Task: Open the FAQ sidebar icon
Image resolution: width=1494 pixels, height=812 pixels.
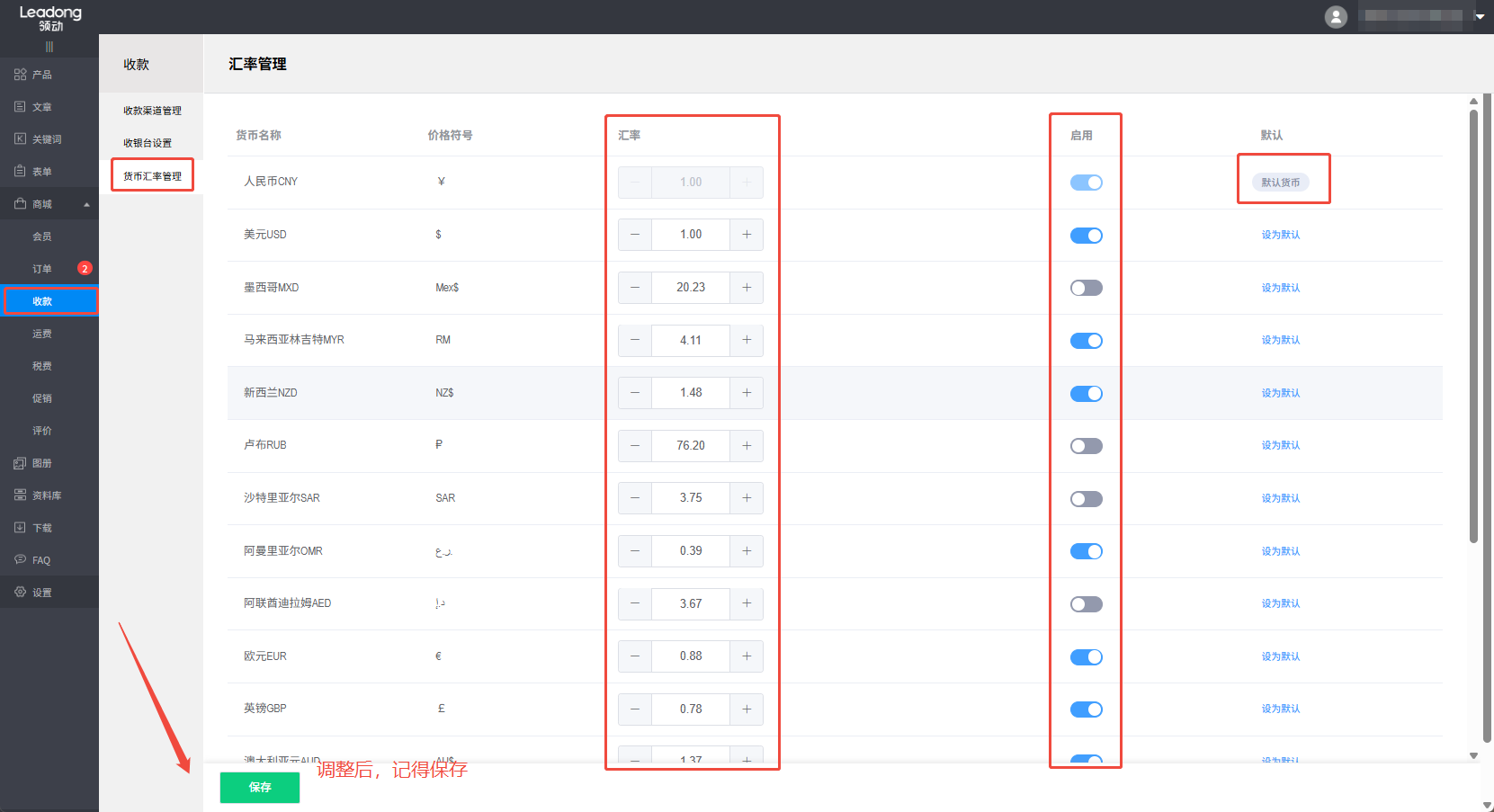Action: pos(20,559)
